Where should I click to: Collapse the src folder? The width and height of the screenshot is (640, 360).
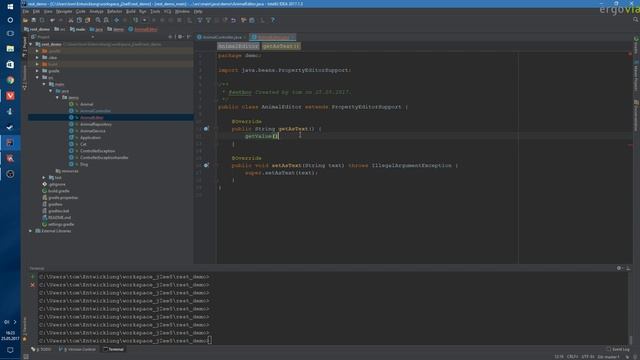coord(37,78)
